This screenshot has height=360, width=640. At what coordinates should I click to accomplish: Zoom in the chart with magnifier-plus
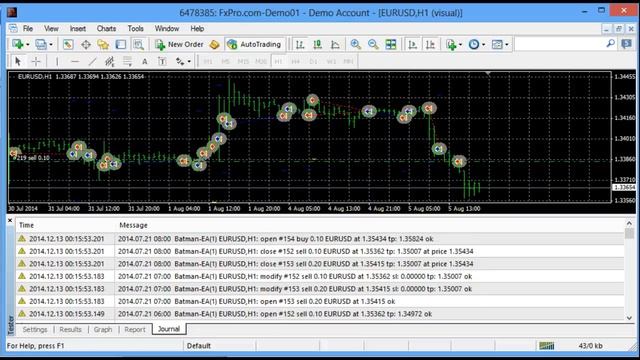pos(356,44)
